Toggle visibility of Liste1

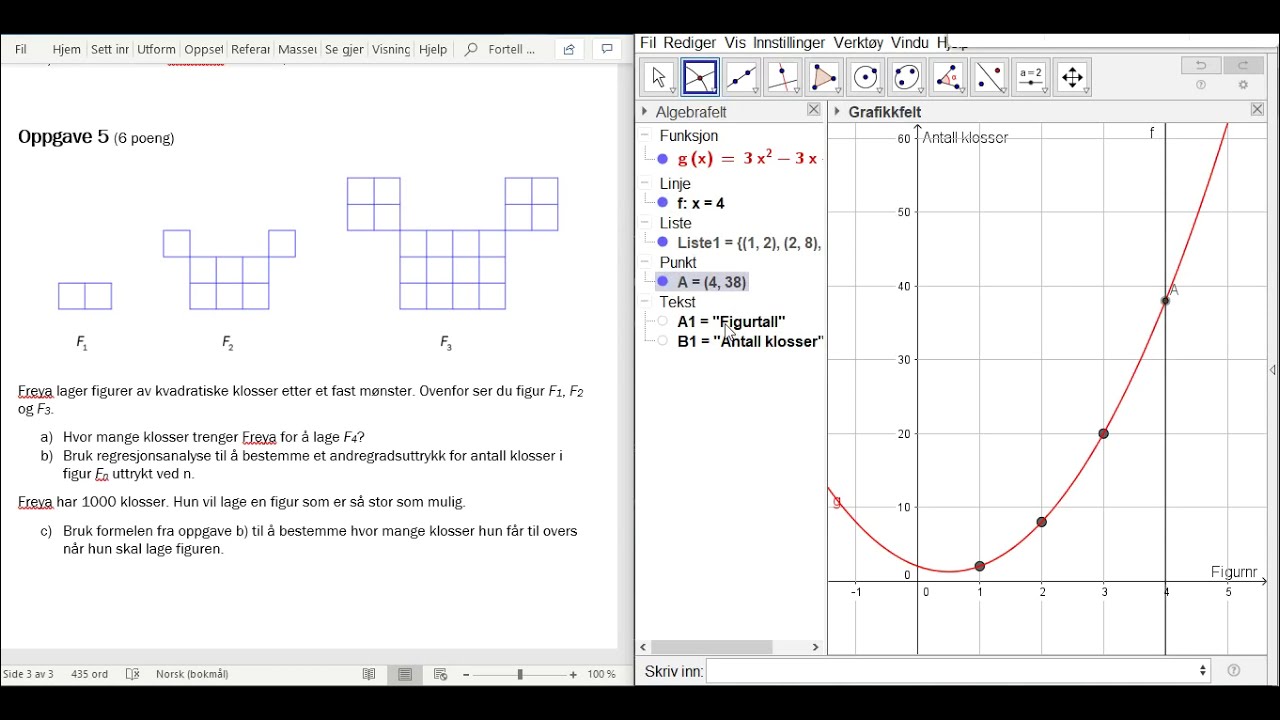[663, 242]
